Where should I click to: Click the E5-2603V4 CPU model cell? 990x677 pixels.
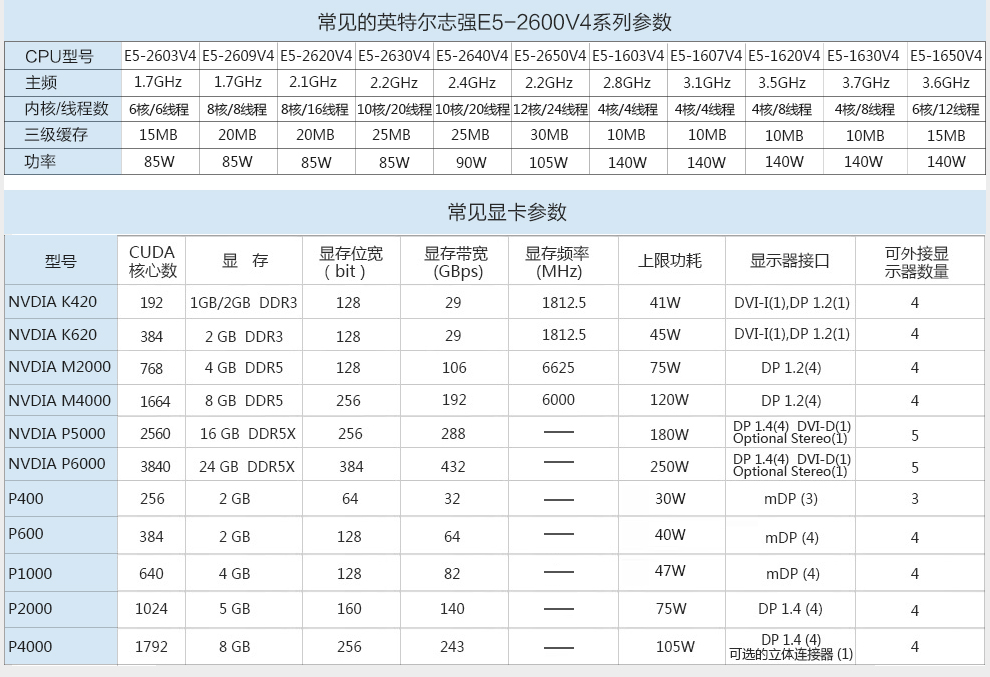pyautogui.click(x=160, y=56)
